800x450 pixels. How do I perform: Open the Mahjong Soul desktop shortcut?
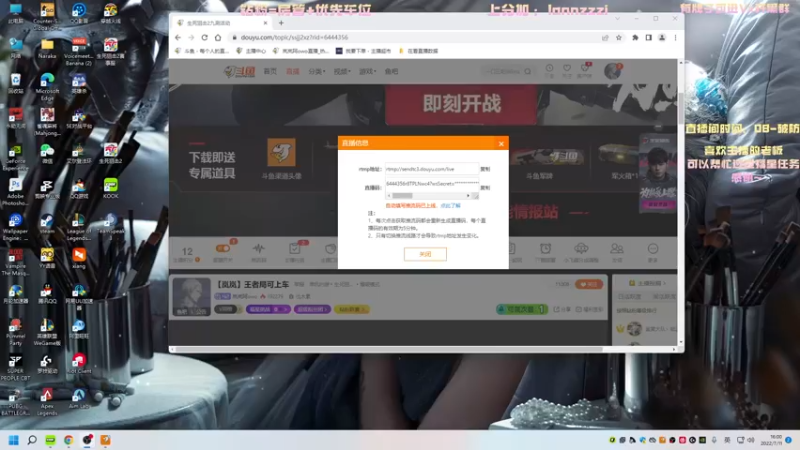pyautogui.click(x=47, y=122)
